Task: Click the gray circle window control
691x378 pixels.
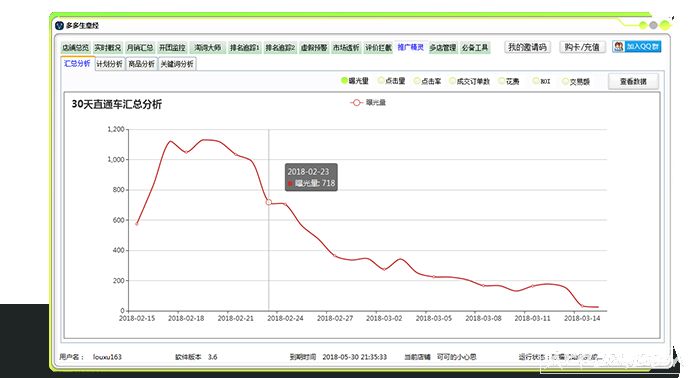Action: (653, 25)
